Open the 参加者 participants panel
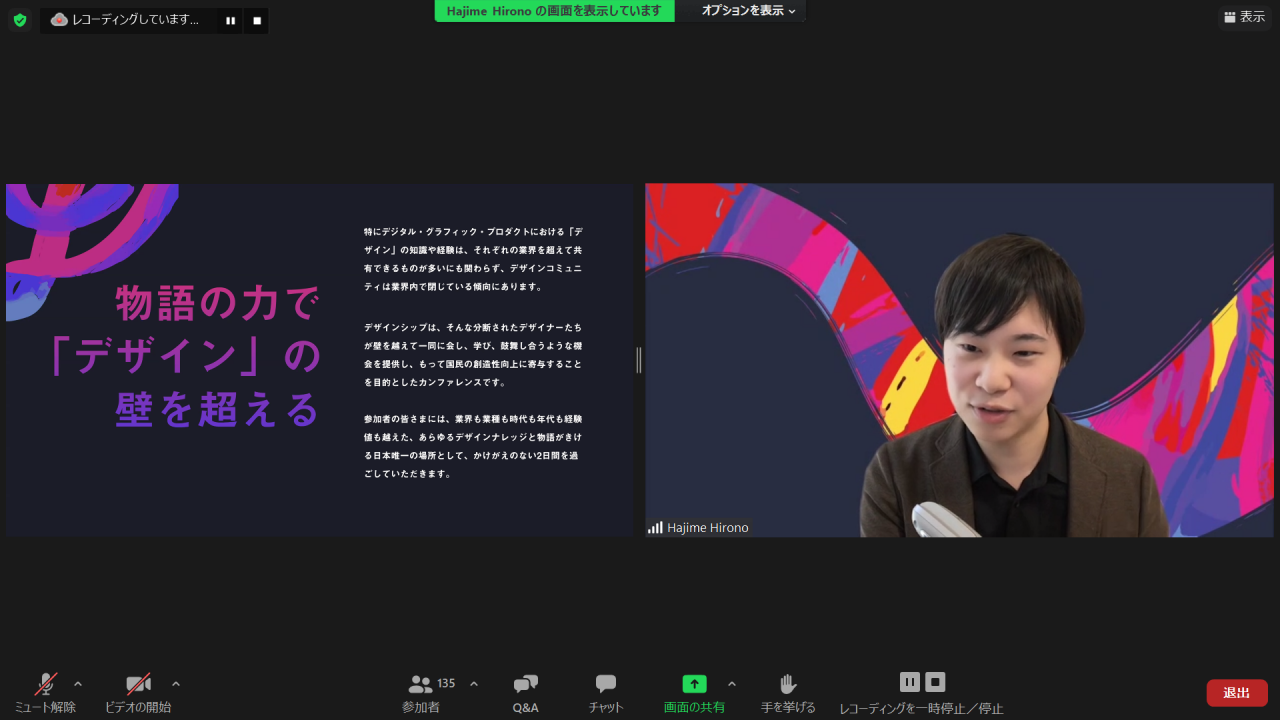The height and width of the screenshot is (720, 1280). [x=421, y=693]
